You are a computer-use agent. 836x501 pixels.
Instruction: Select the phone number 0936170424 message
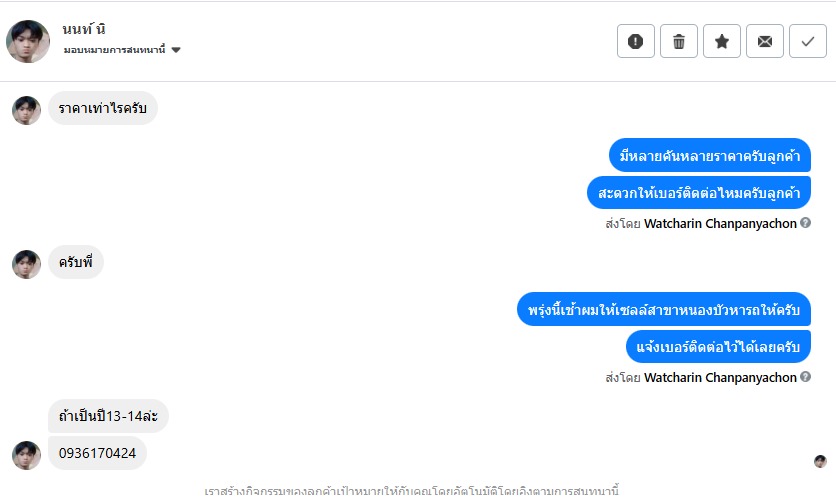pos(97,453)
